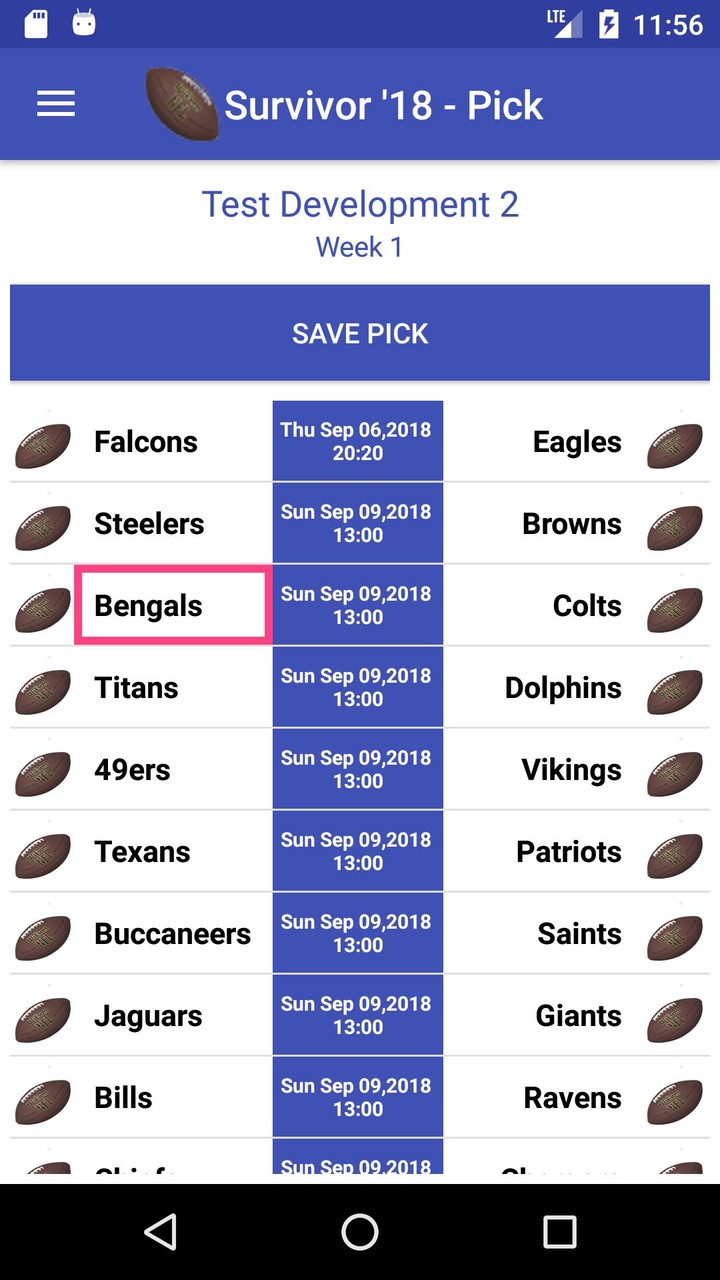
Task: Tap the Android home button
Action: pos(360,1232)
